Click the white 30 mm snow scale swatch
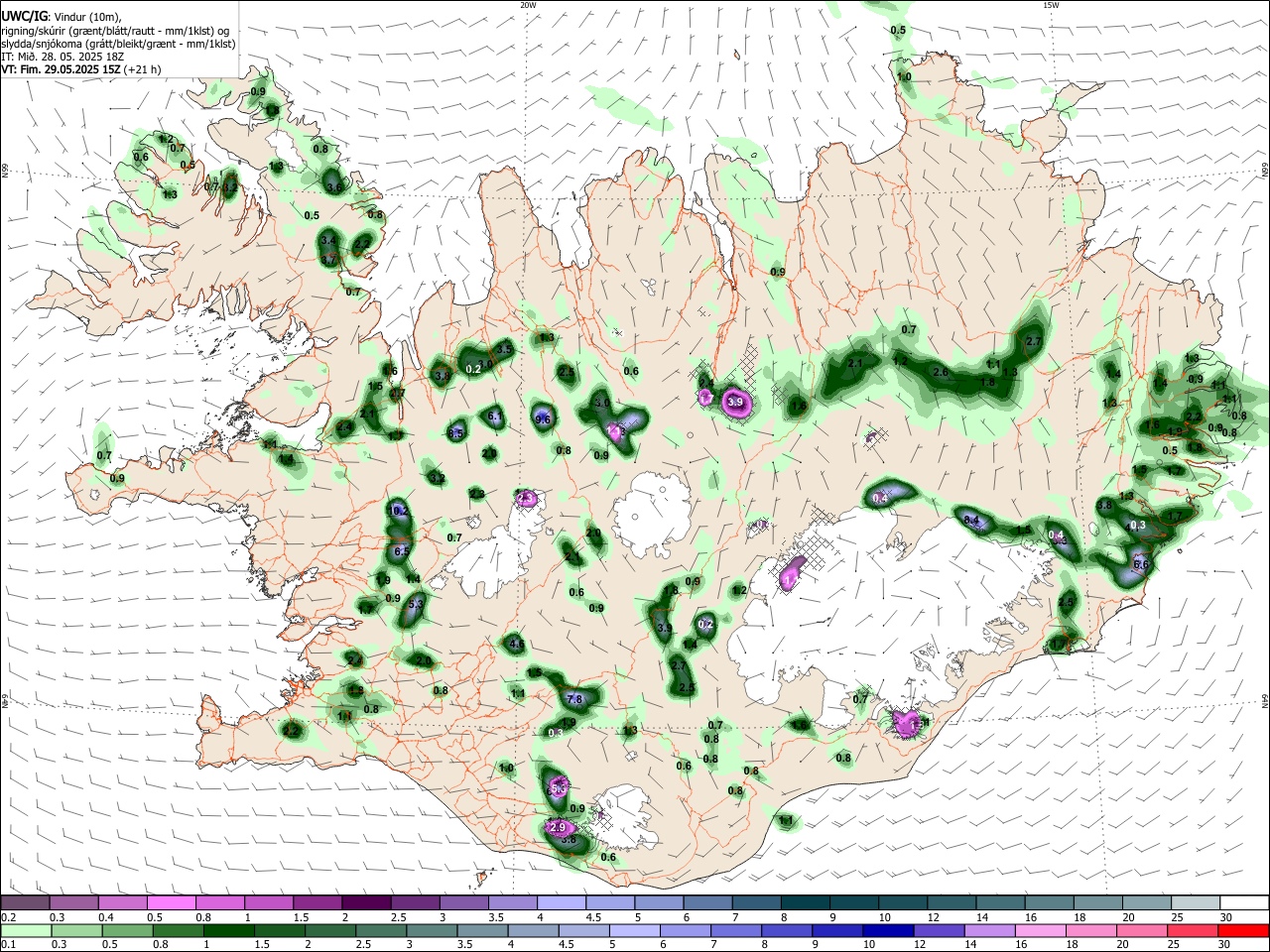1270x952 pixels. pos(1243,903)
